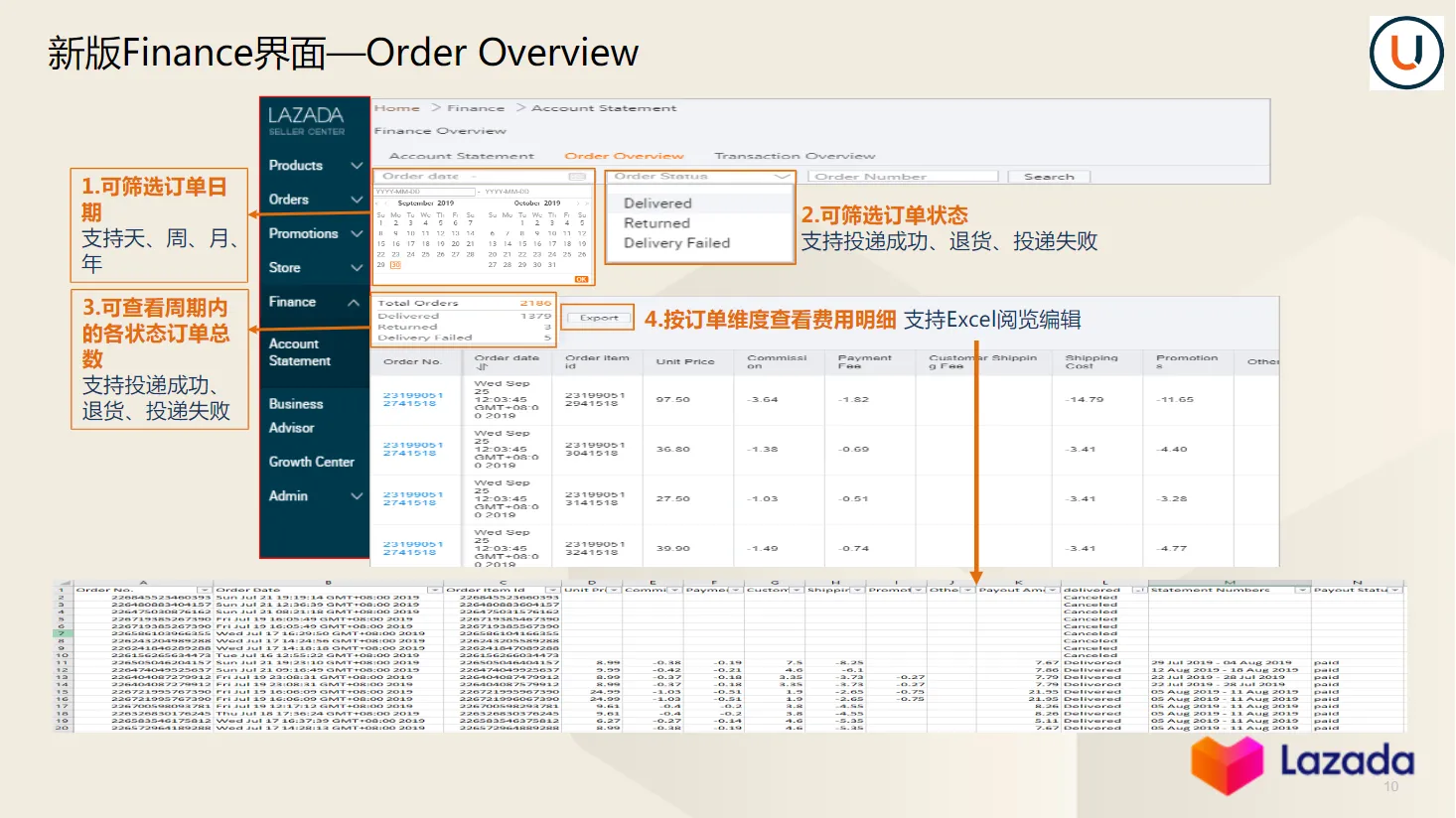Click the Export button
This screenshot has width=1456, height=818.
(599, 318)
